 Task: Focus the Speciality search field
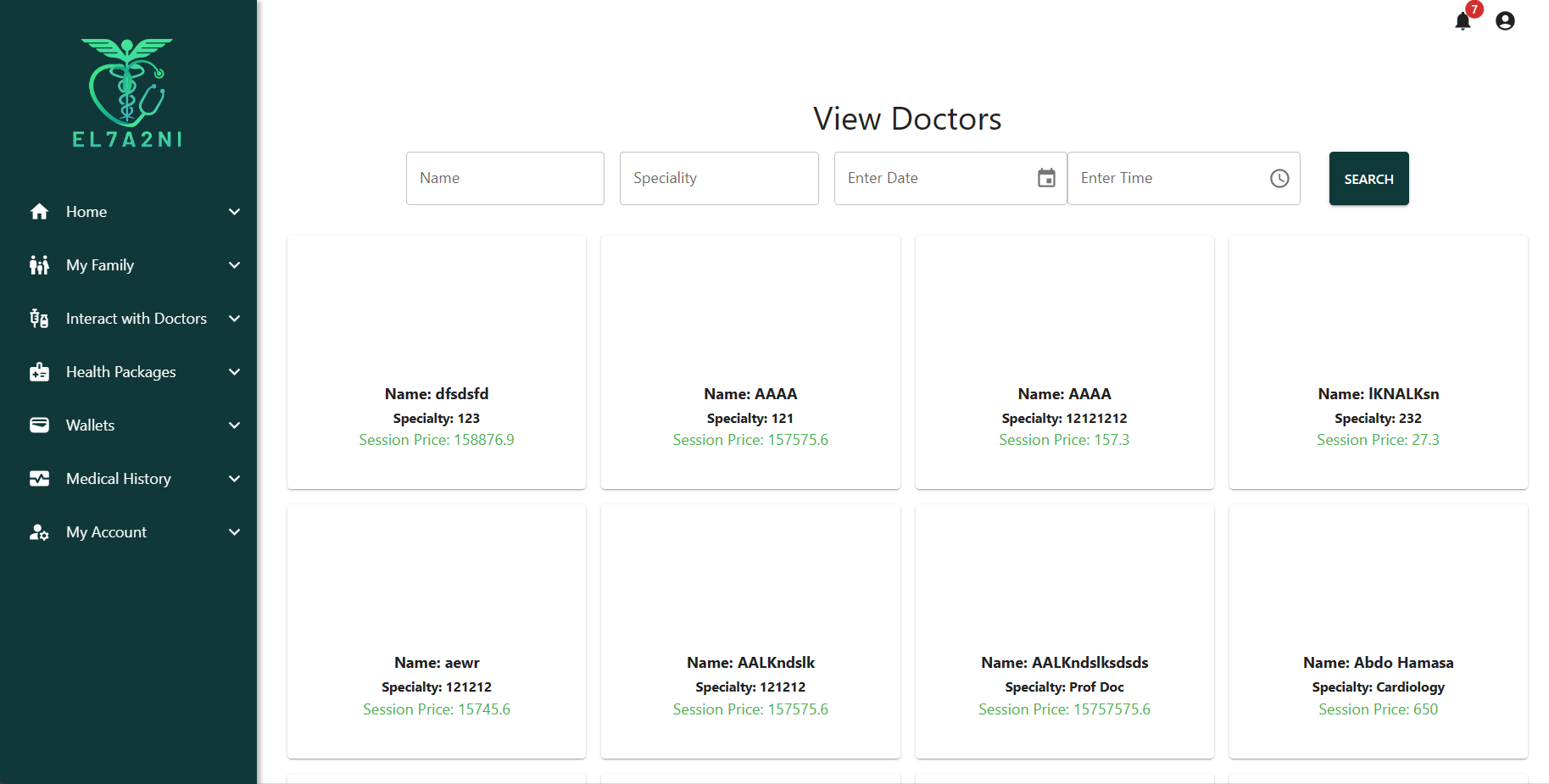click(719, 178)
